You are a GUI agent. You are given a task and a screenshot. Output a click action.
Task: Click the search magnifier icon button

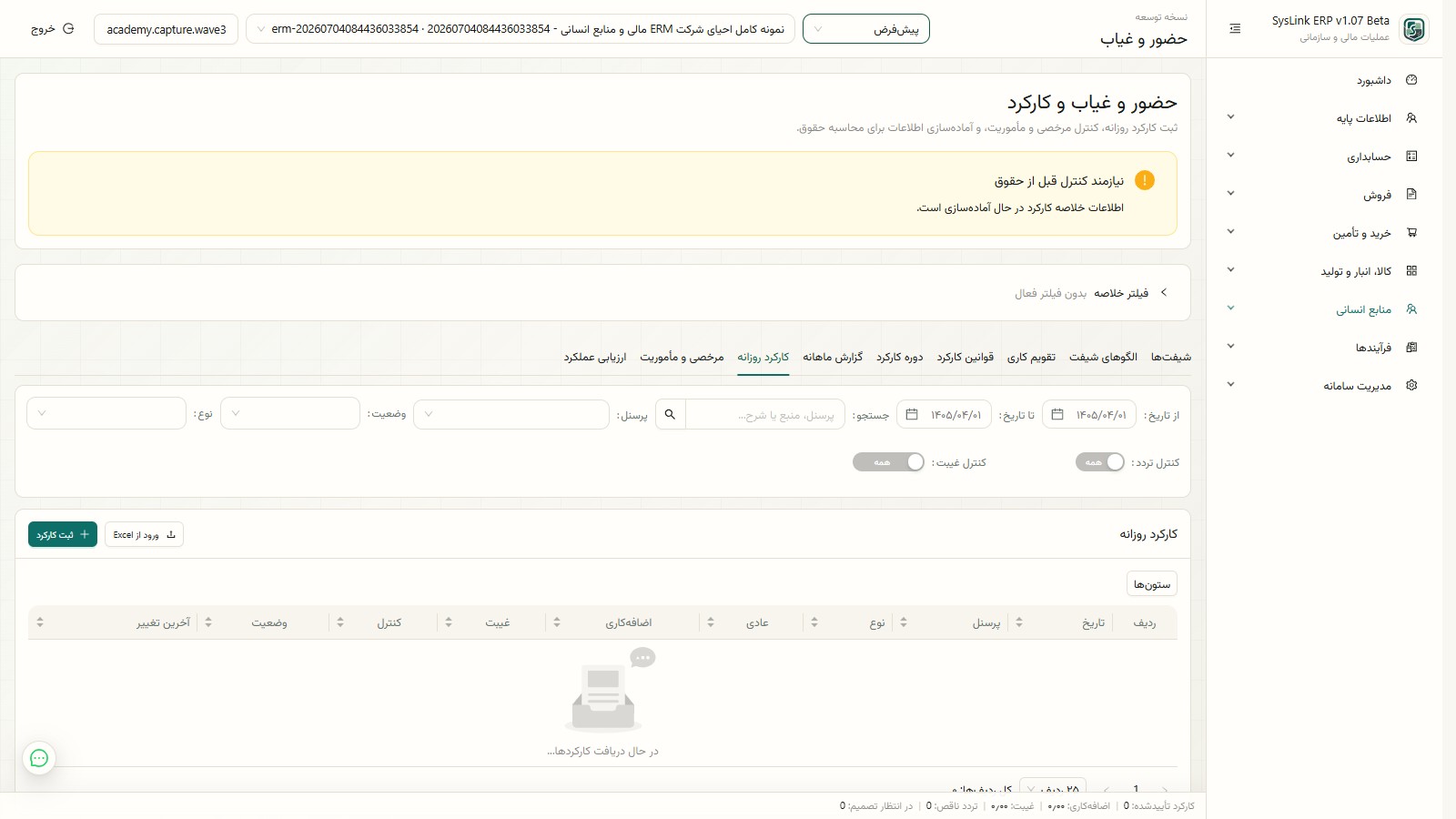pos(671,415)
